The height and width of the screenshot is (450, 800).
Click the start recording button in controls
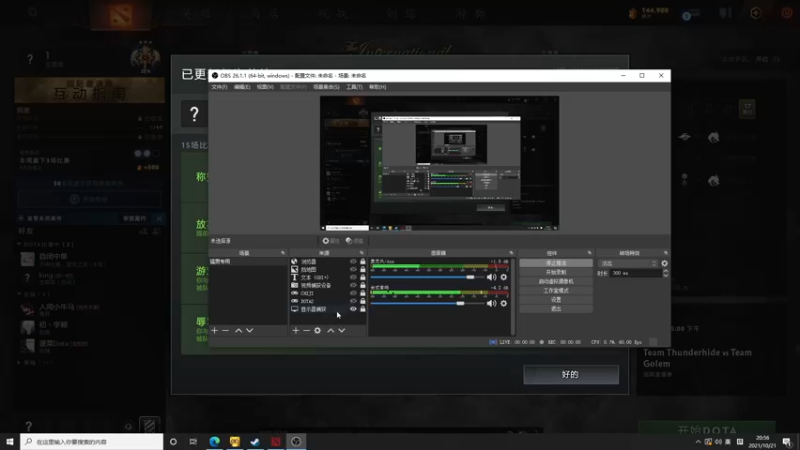[x=556, y=272]
